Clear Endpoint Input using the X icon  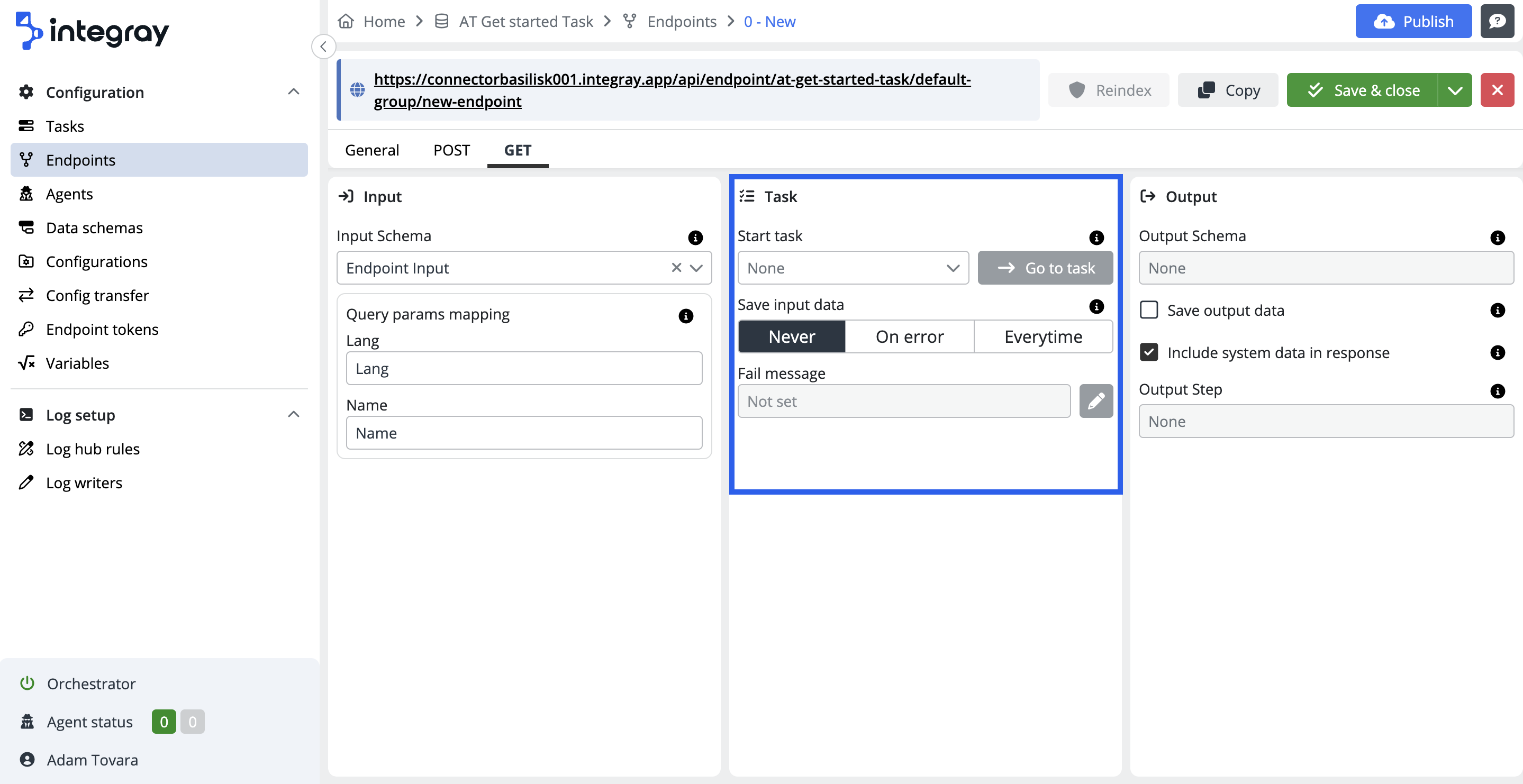point(676,268)
